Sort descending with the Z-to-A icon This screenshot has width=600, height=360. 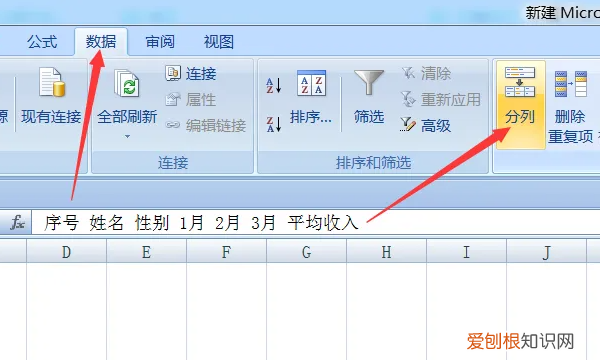pos(274,124)
